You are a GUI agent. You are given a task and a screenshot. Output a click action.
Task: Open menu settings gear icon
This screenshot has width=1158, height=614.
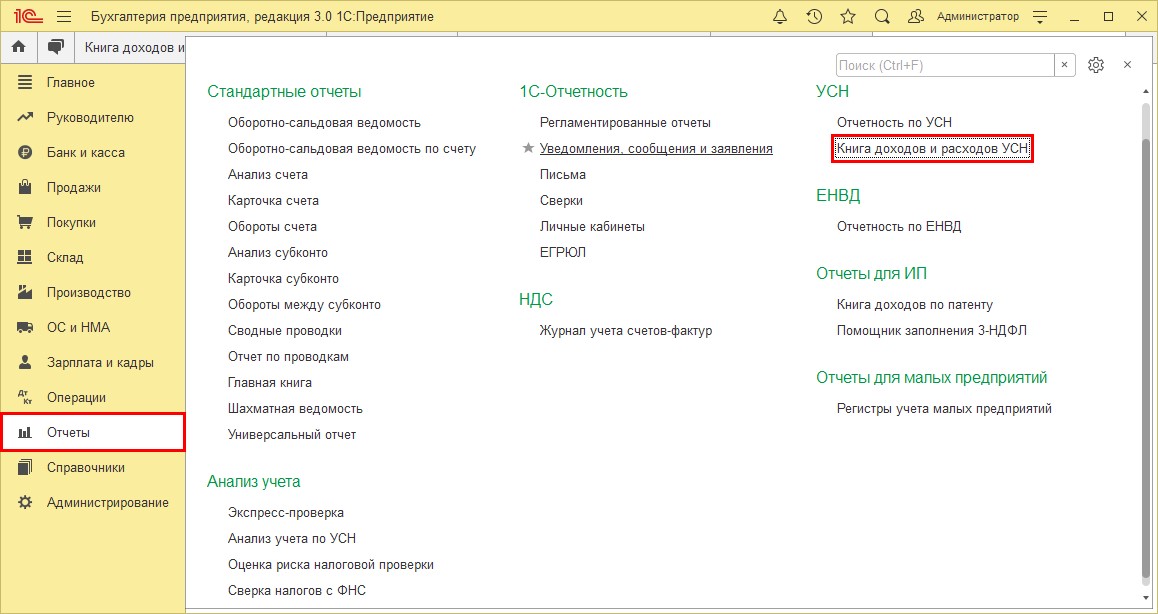[1096, 65]
